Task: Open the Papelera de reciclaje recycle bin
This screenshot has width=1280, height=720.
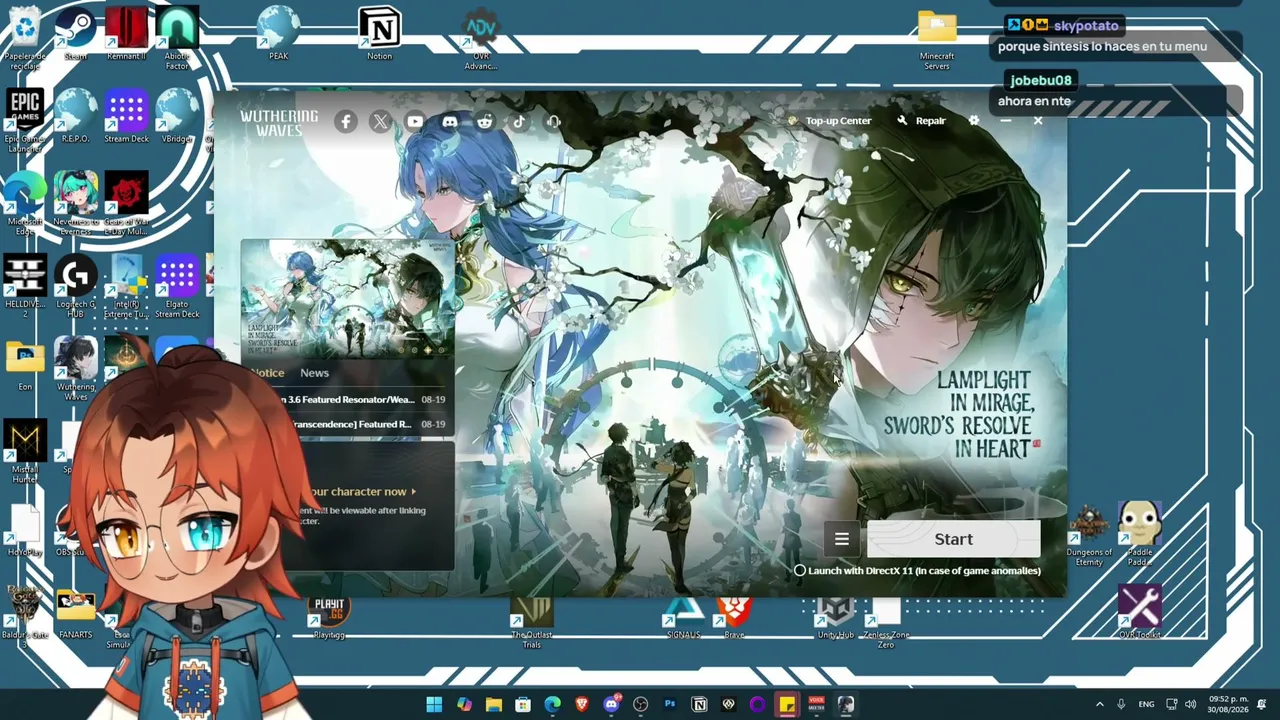Action: 25,38
